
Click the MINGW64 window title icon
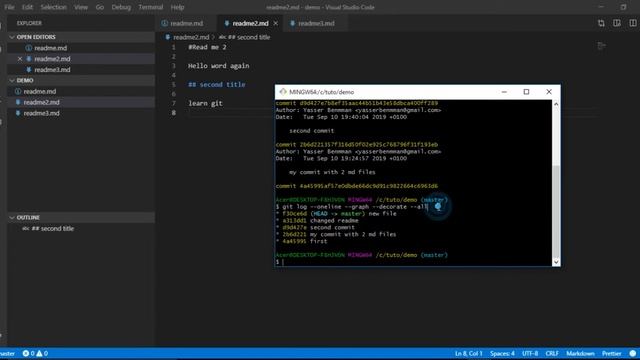tap(282, 92)
